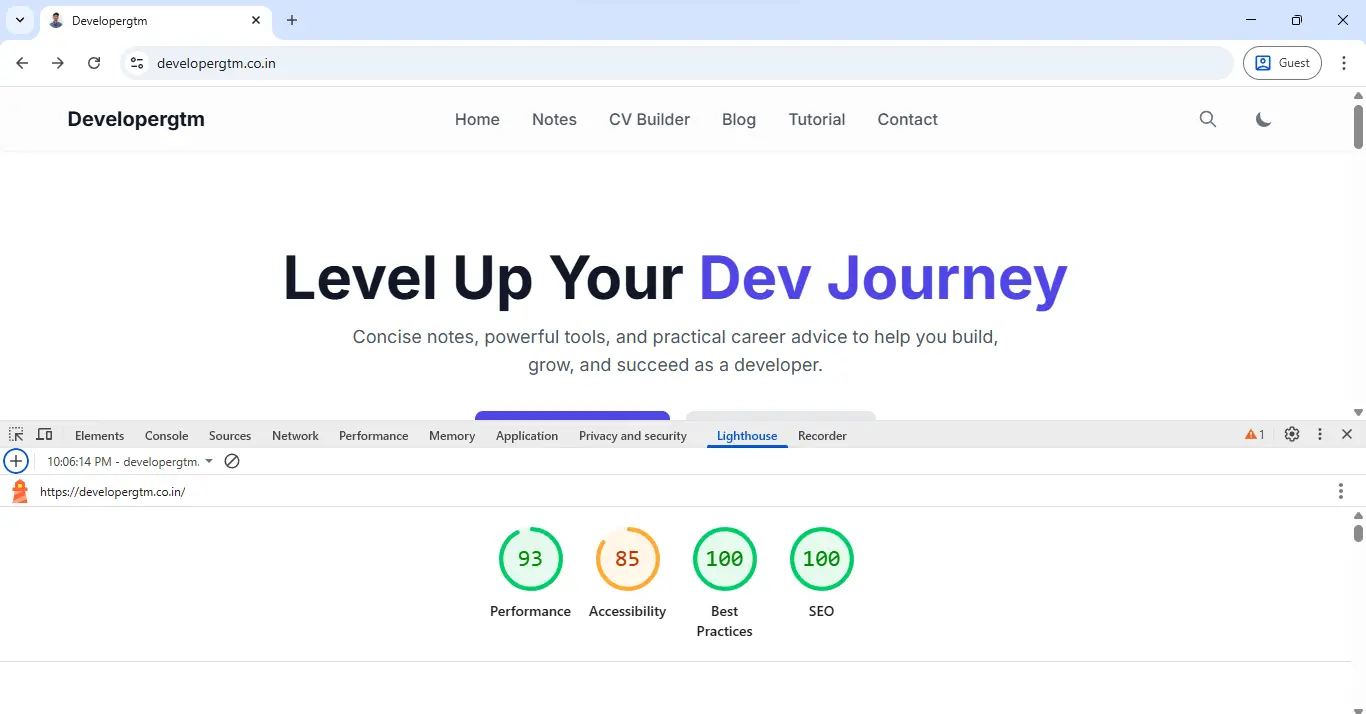
Task: Open DevTools settings gear
Action: tap(1292, 435)
